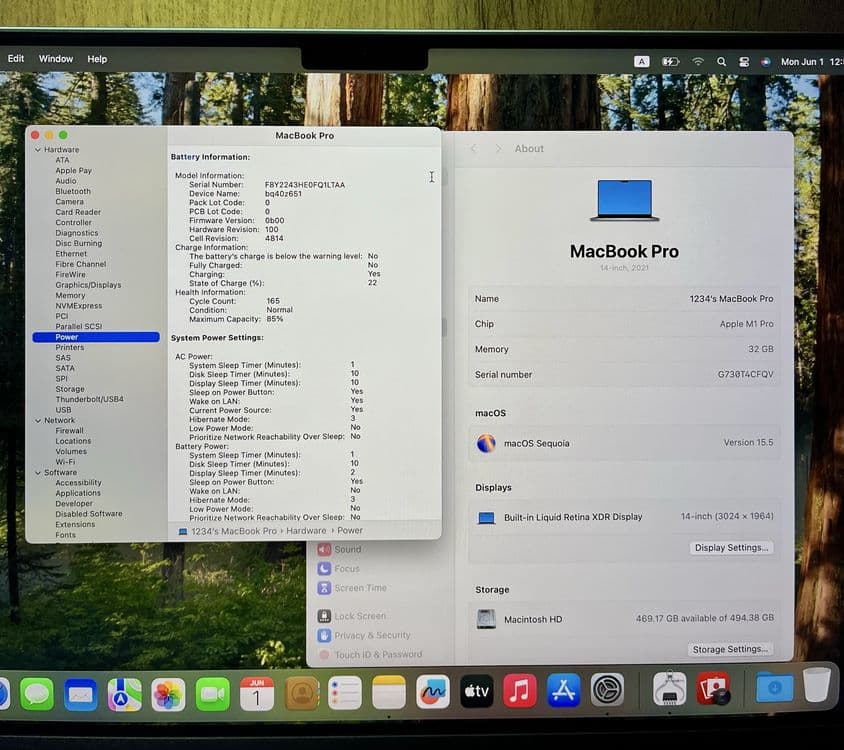Launch the Notes app from the Dock
This screenshot has height=750, width=844.
pyautogui.click(x=389, y=692)
